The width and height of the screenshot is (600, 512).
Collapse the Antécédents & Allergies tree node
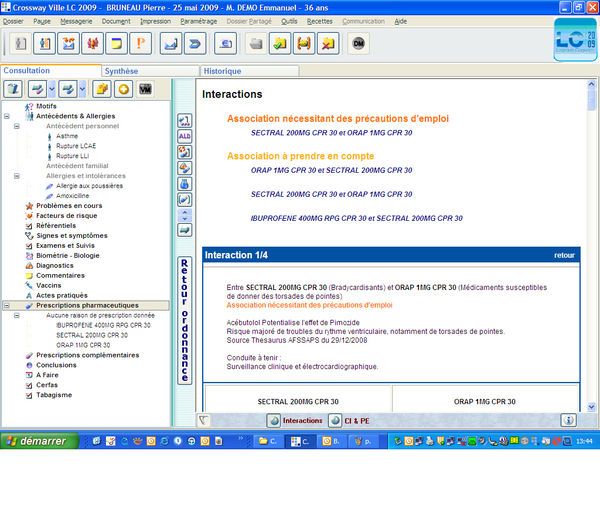tap(7, 116)
